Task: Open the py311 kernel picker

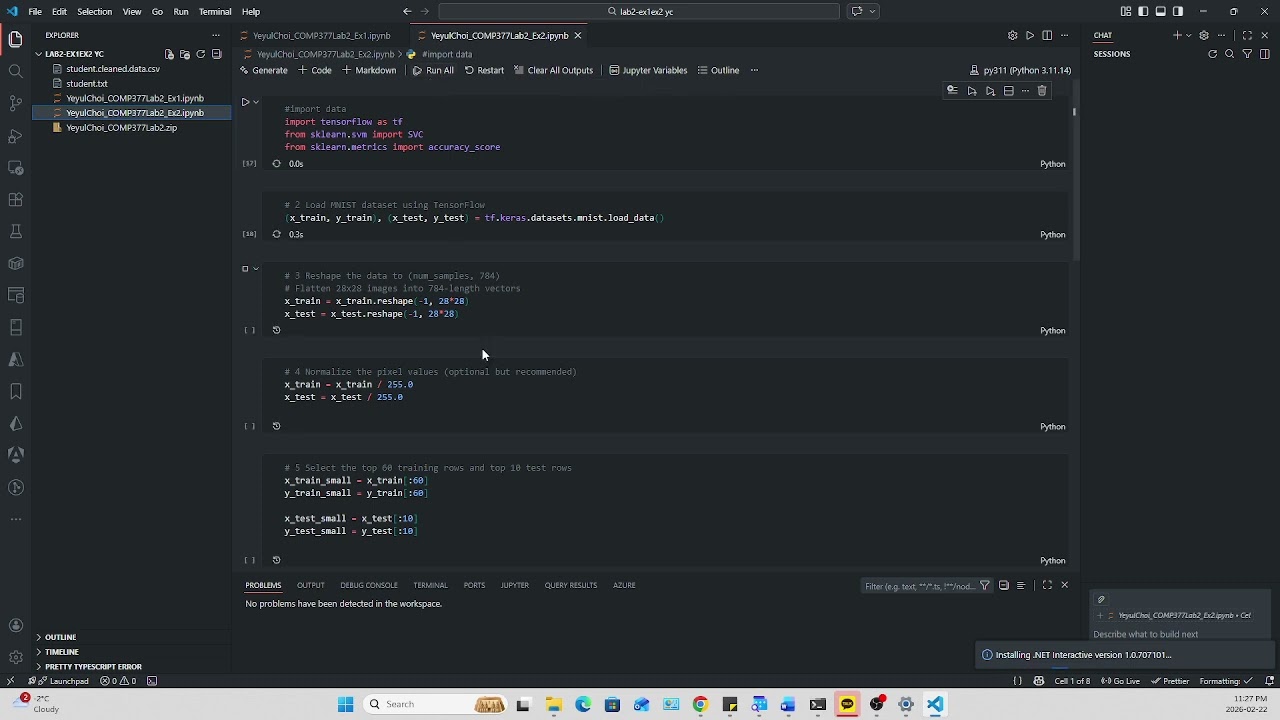Action: tap(1020, 71)
